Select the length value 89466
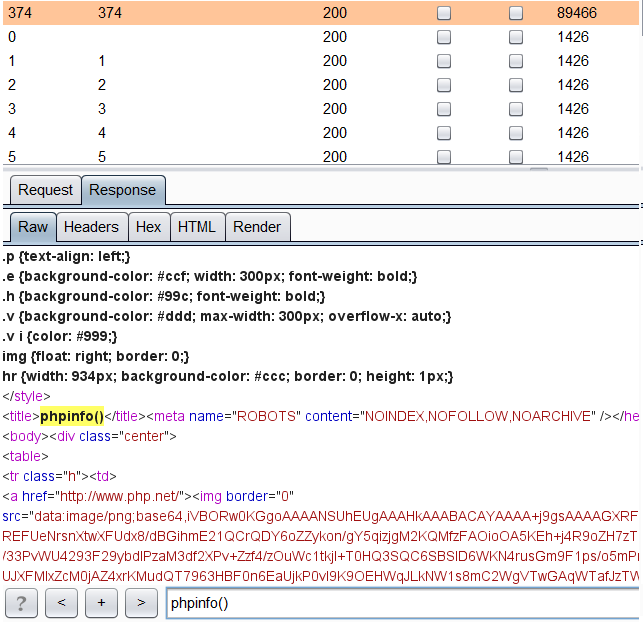643x622 pixels. click(x=577, y=13)
